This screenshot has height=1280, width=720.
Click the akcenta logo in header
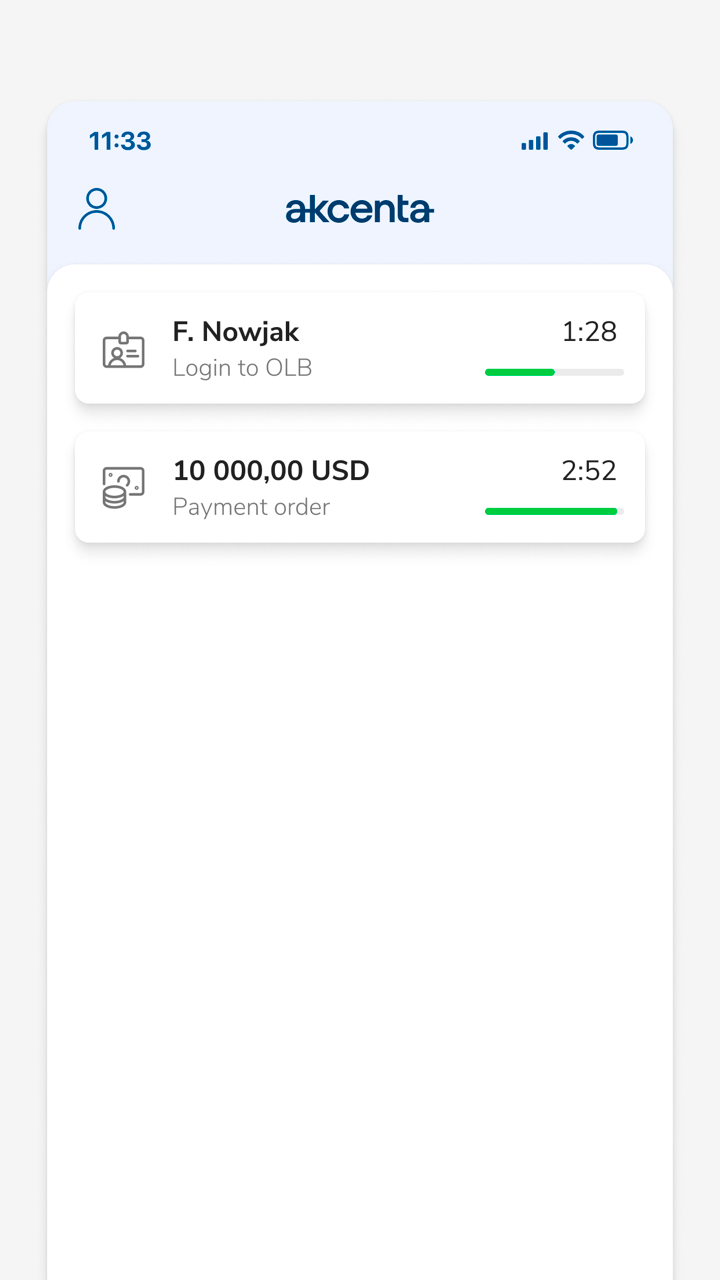pos(359,210)
